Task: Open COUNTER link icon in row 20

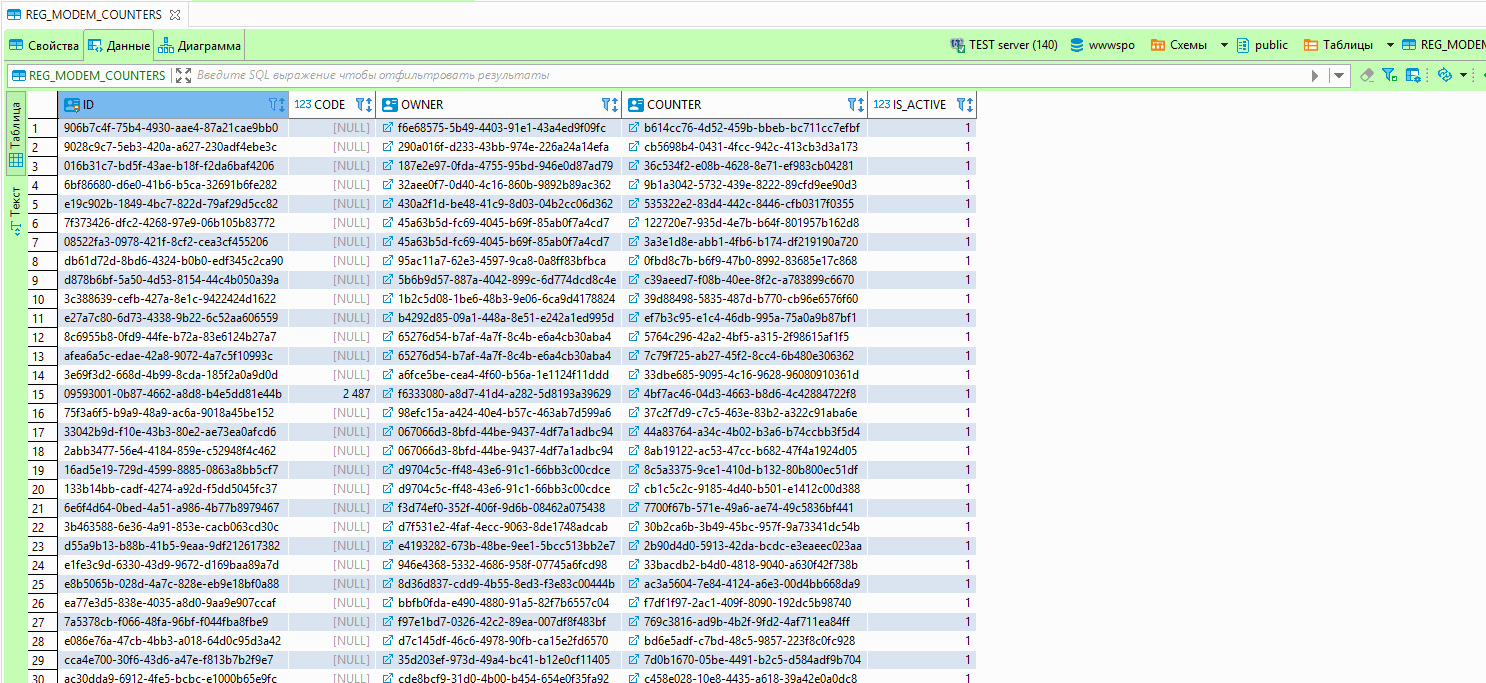Action: click(634, 489)
